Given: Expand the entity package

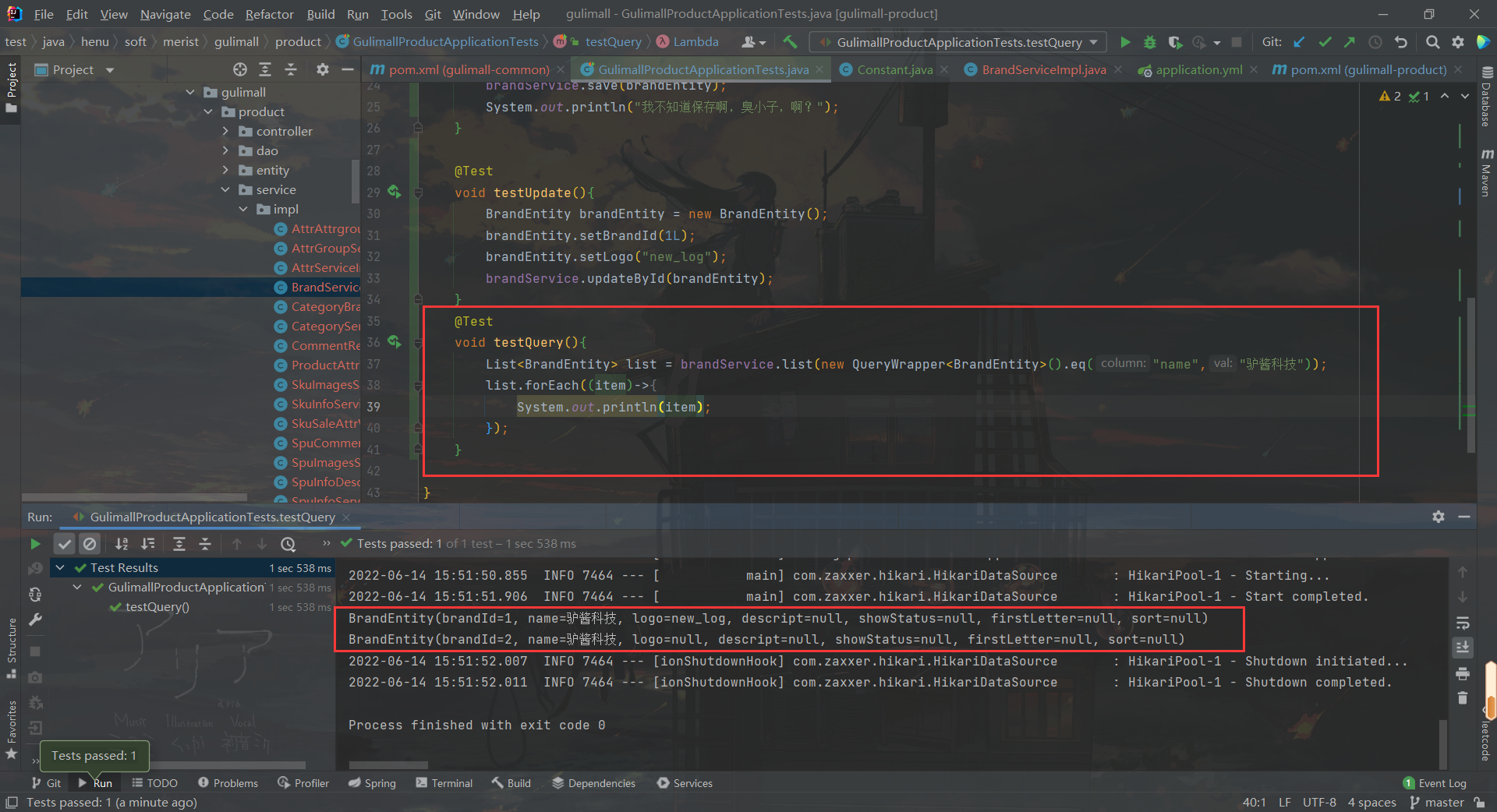Looking at the screenshot, I should tap(226, 170).
